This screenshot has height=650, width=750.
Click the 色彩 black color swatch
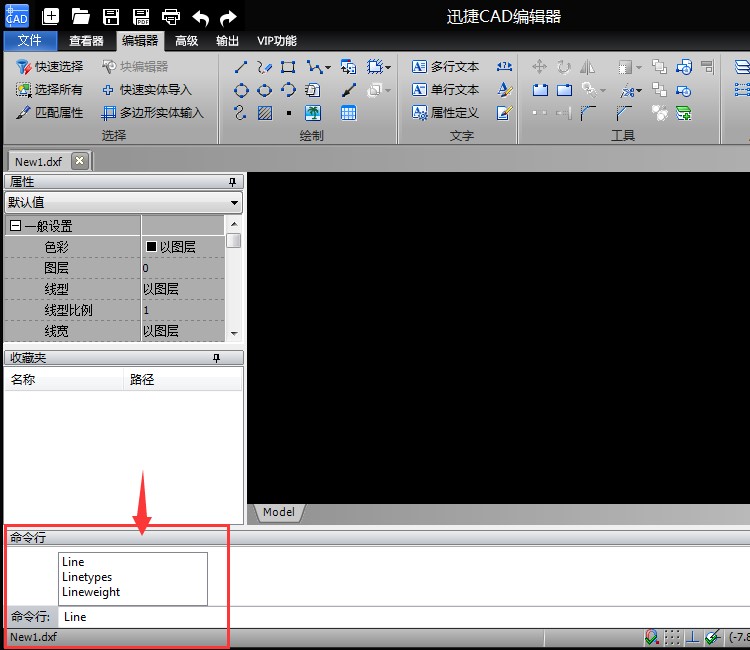click(x=152, y=246)
